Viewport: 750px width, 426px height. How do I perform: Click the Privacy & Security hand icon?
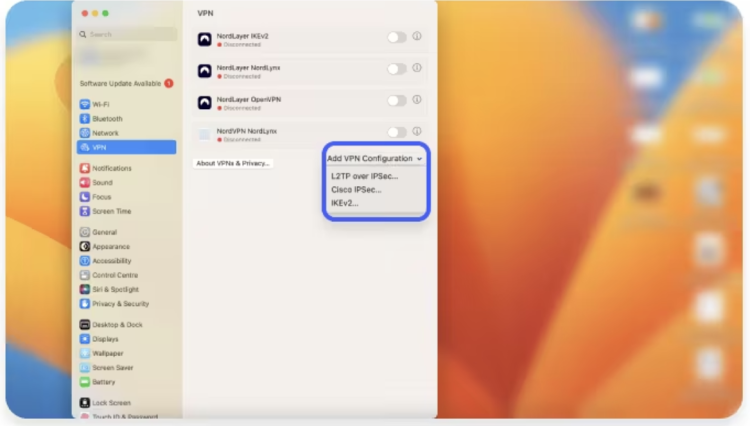coord(85,304)
